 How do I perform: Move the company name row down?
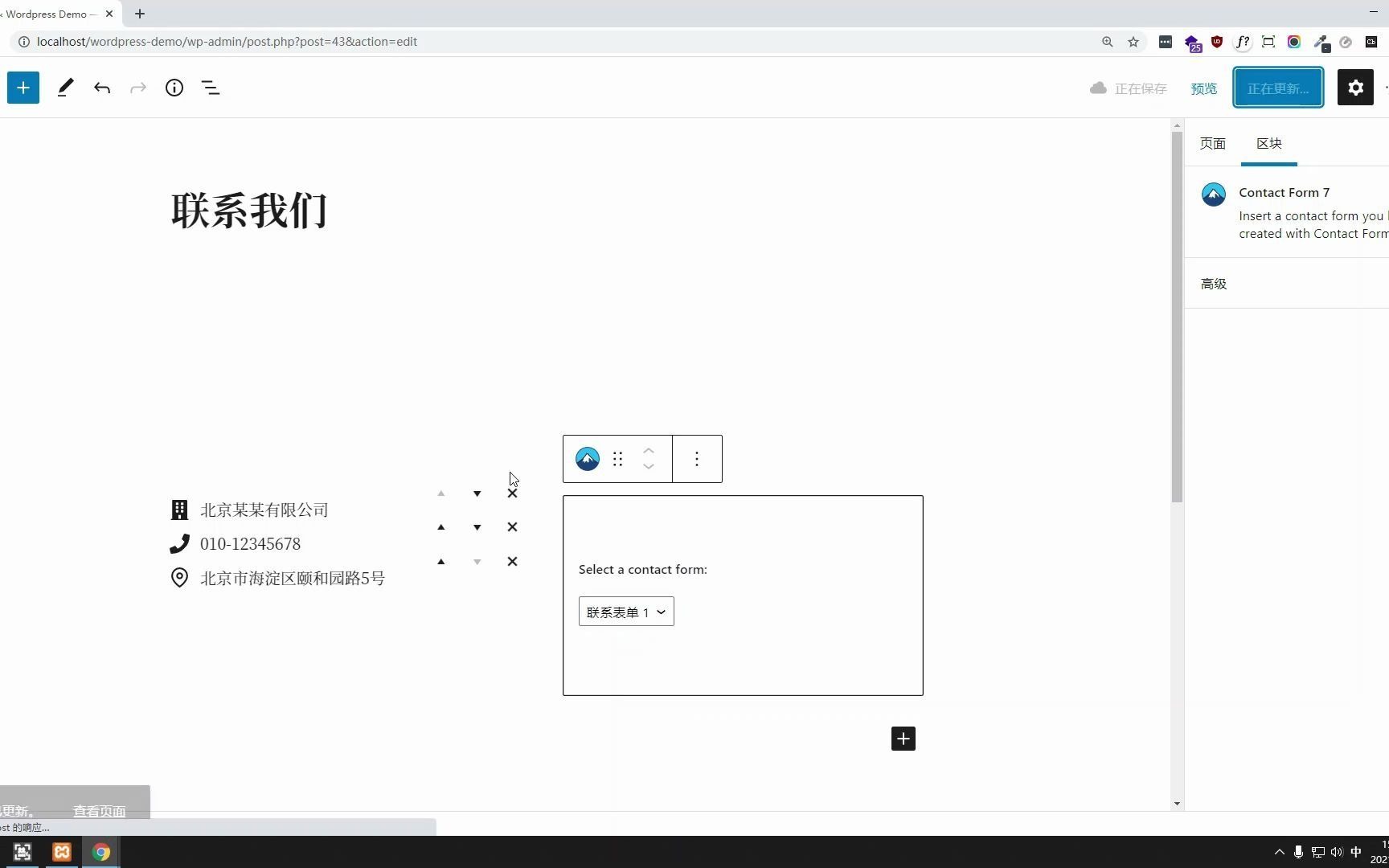[477, 493]
